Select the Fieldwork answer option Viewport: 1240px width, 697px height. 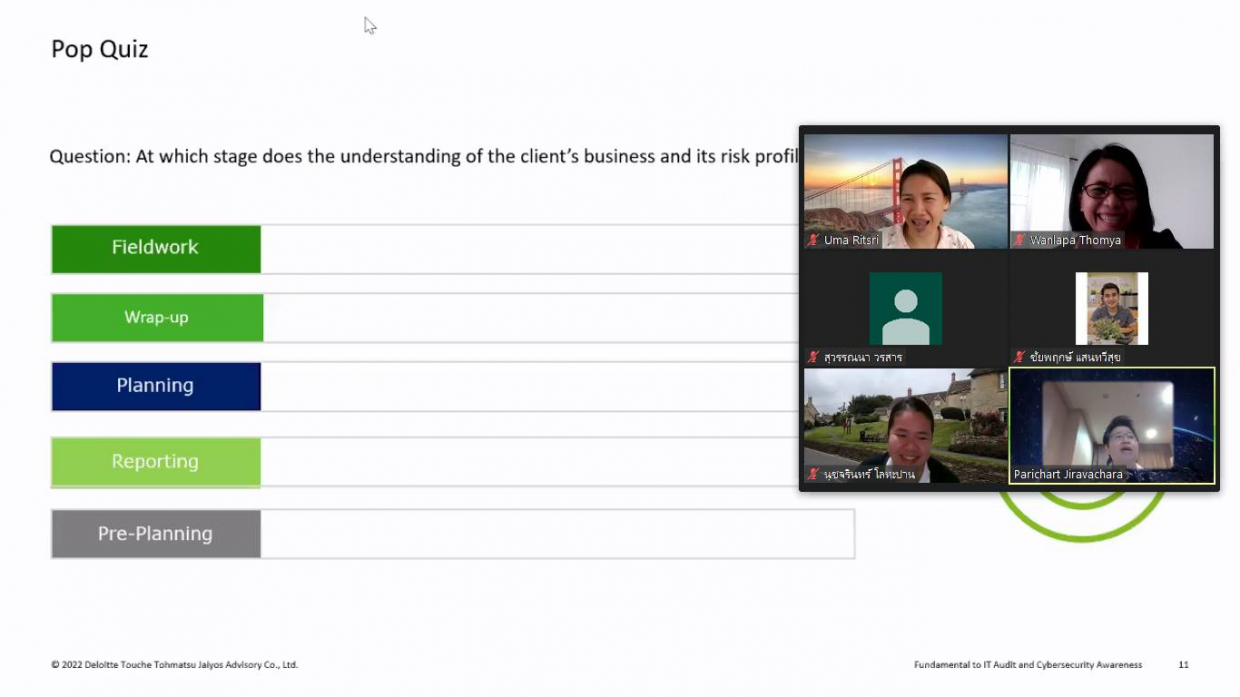[x=156, y=248]
